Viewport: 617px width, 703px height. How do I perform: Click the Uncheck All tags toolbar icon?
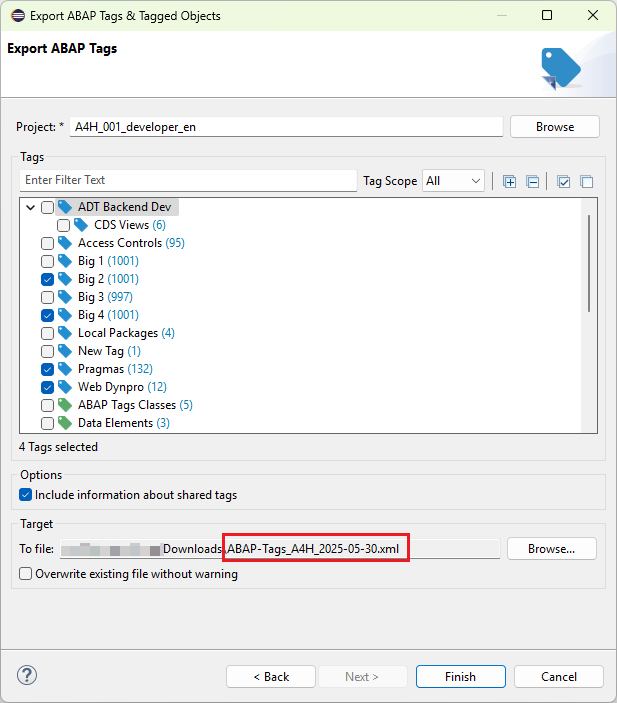(x=587, y=182)
